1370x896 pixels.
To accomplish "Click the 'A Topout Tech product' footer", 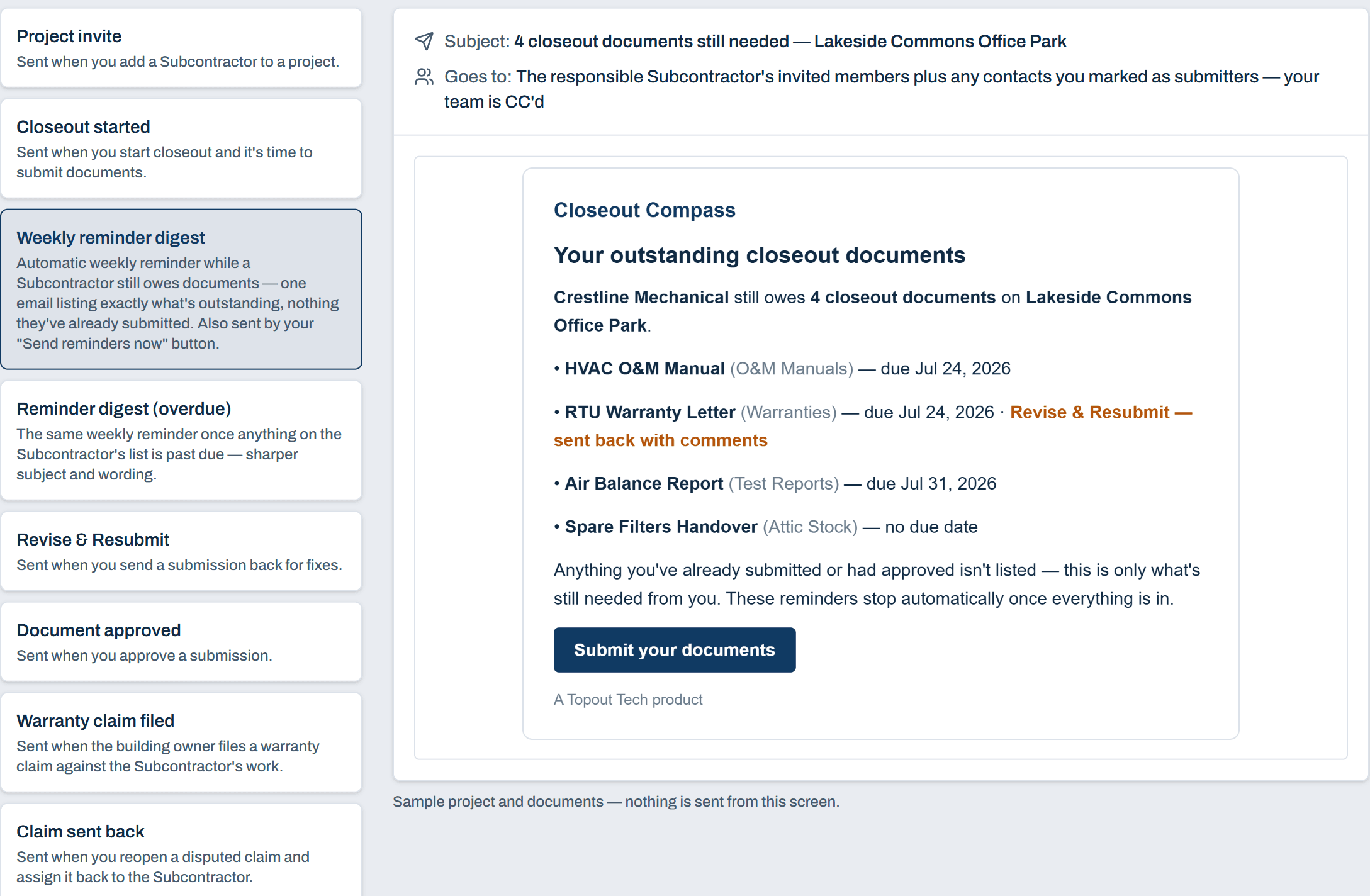I will click(628, 700).
